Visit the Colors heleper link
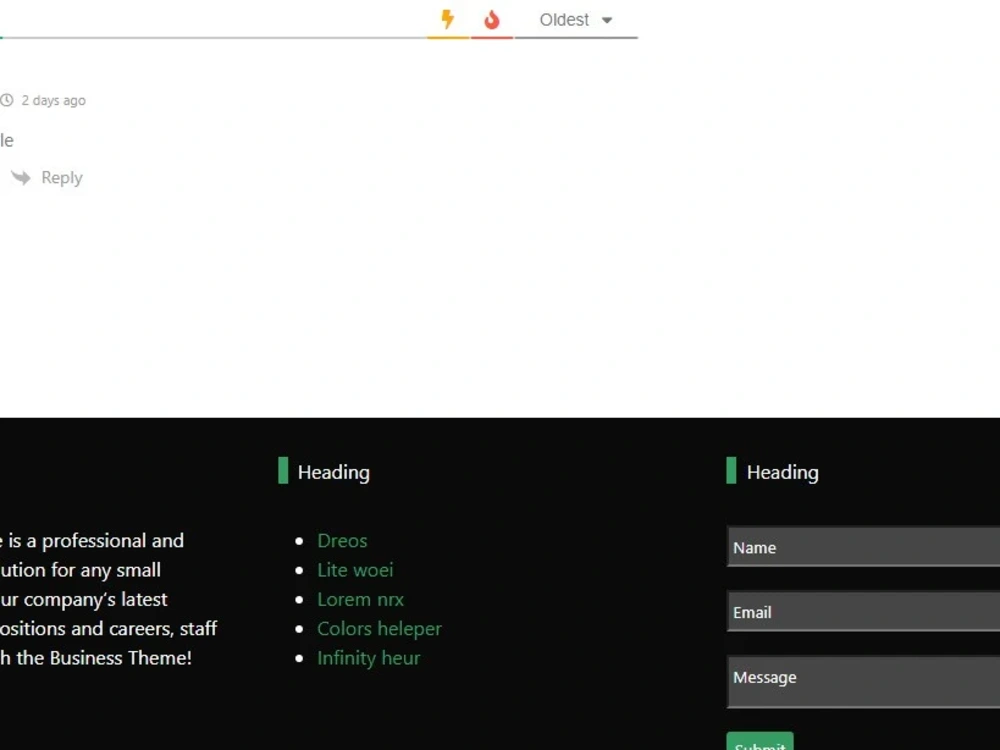Screen dimensions: 1000x750 click(379, 628)
